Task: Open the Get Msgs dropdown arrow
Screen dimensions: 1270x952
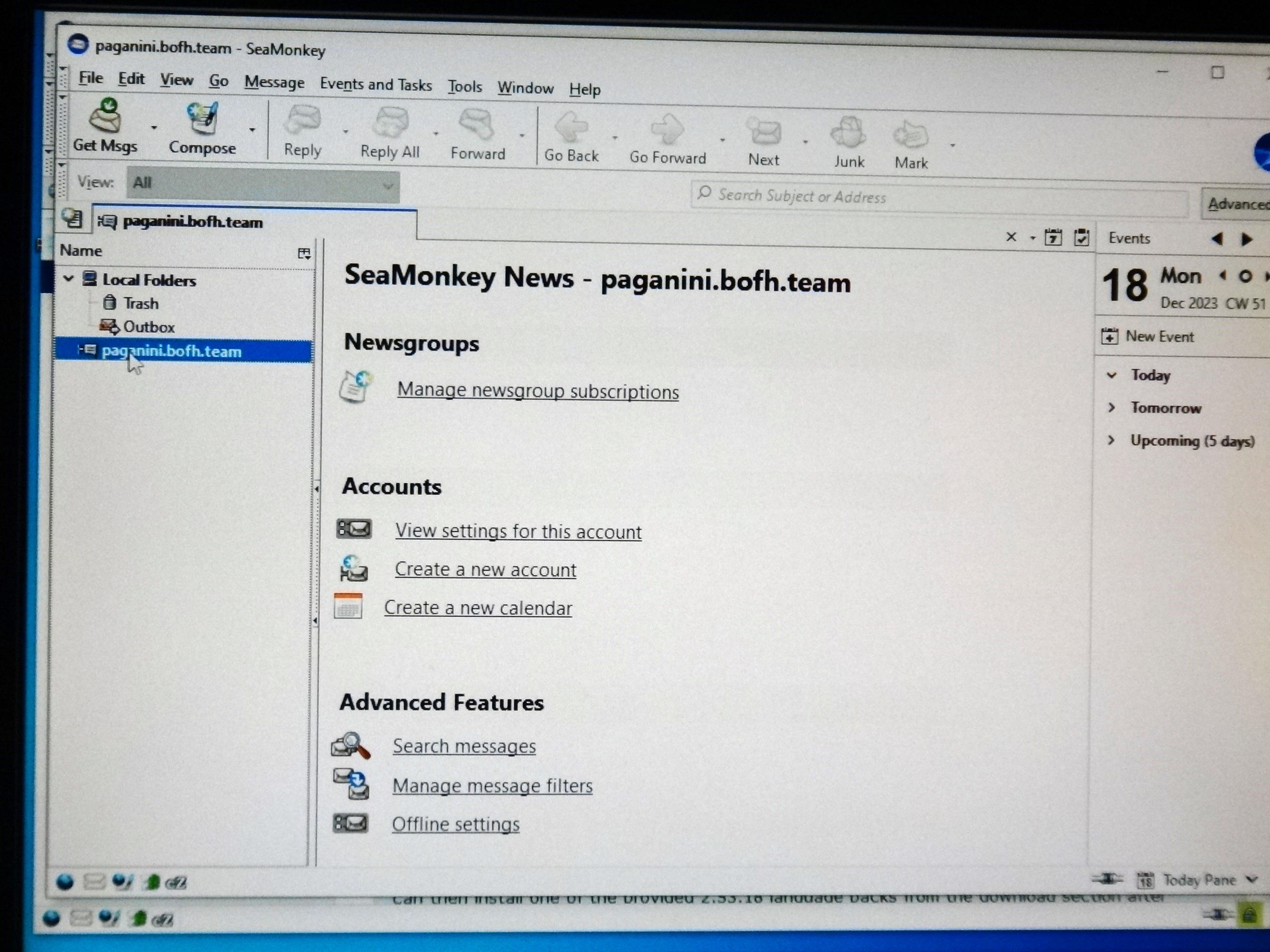Action: (x=153, y=127)
